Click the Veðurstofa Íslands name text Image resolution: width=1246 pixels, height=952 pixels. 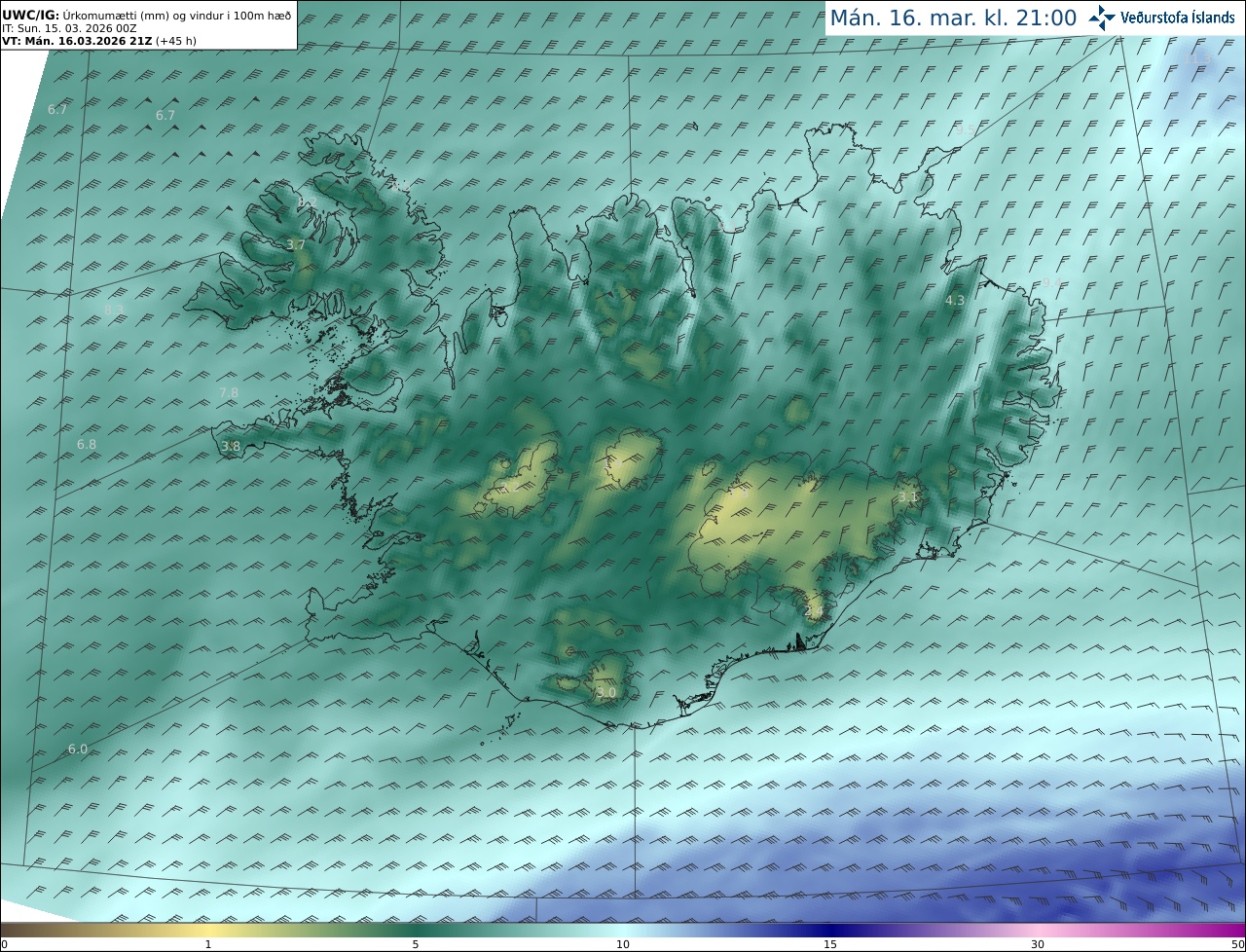(1178, 18)
